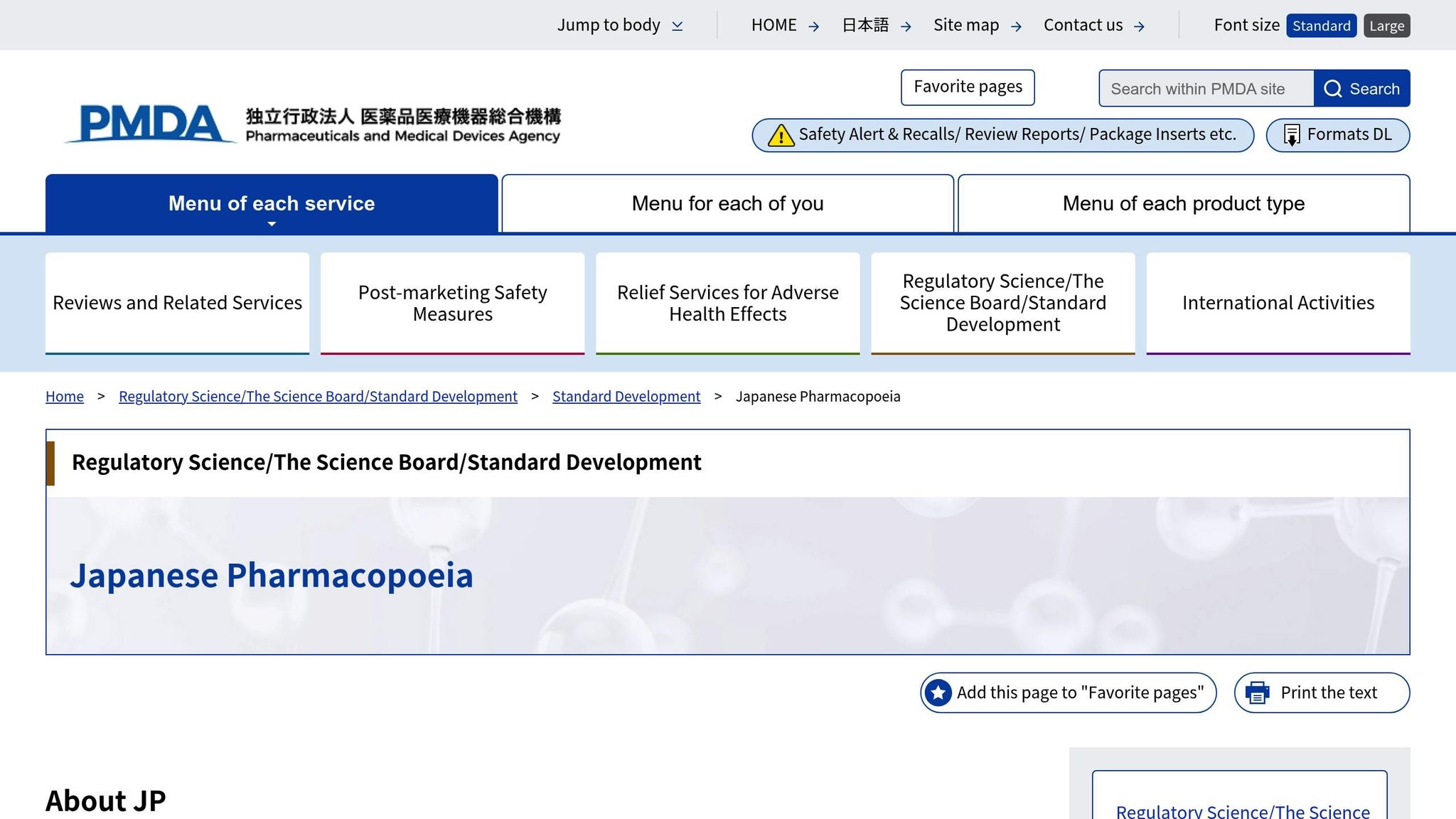
Task: Click the arrow icon next to HOME
Action: pyautogui.click(x=814, y=26)
